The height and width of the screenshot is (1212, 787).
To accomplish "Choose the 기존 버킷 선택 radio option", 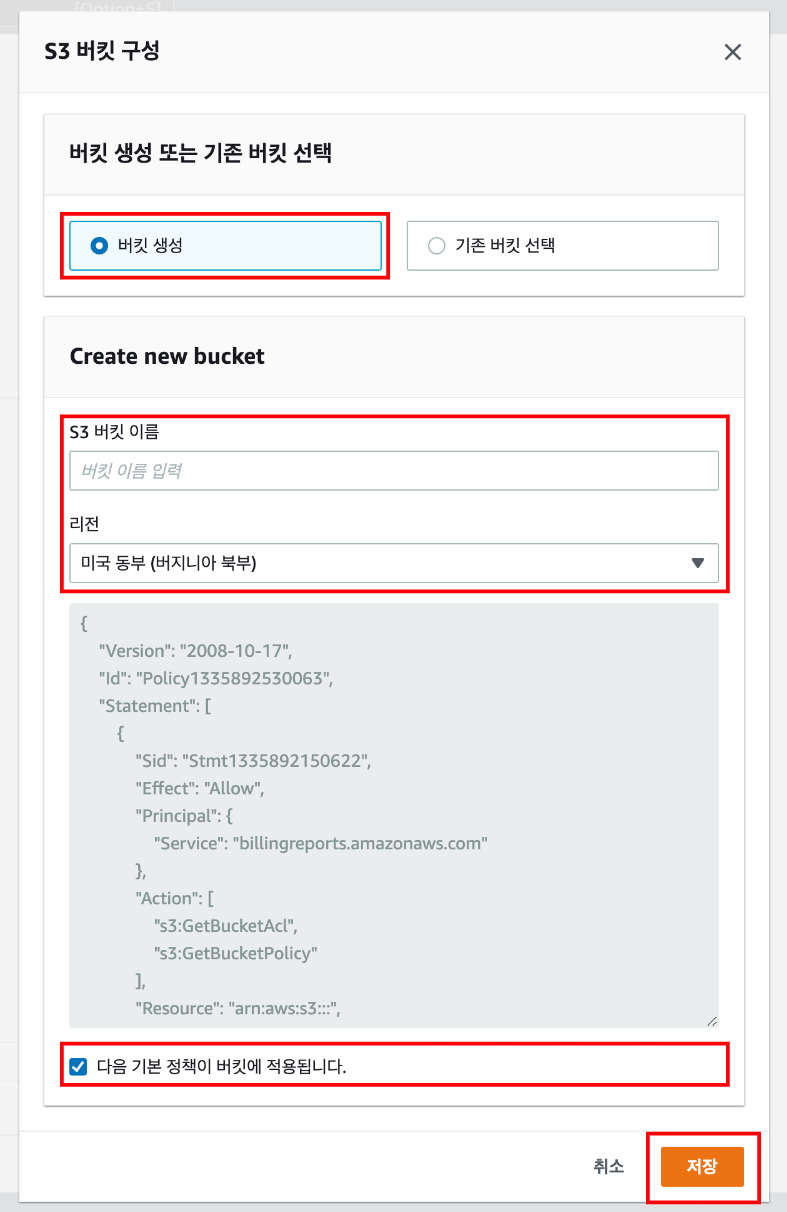I will (436, 245).
